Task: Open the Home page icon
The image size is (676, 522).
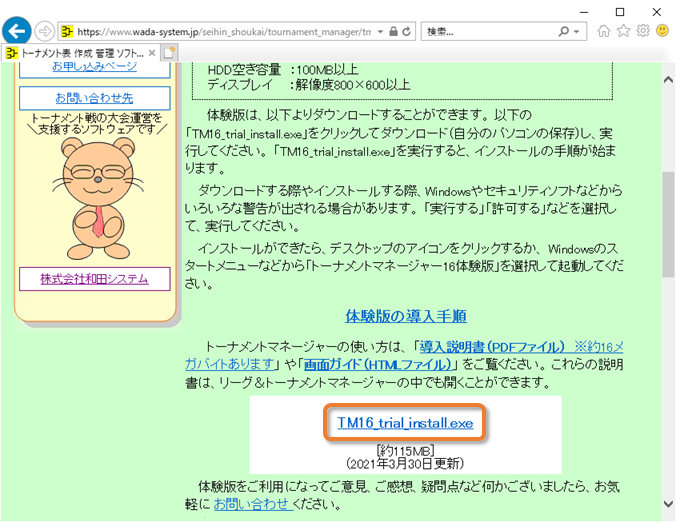Action: pos(604,31)
